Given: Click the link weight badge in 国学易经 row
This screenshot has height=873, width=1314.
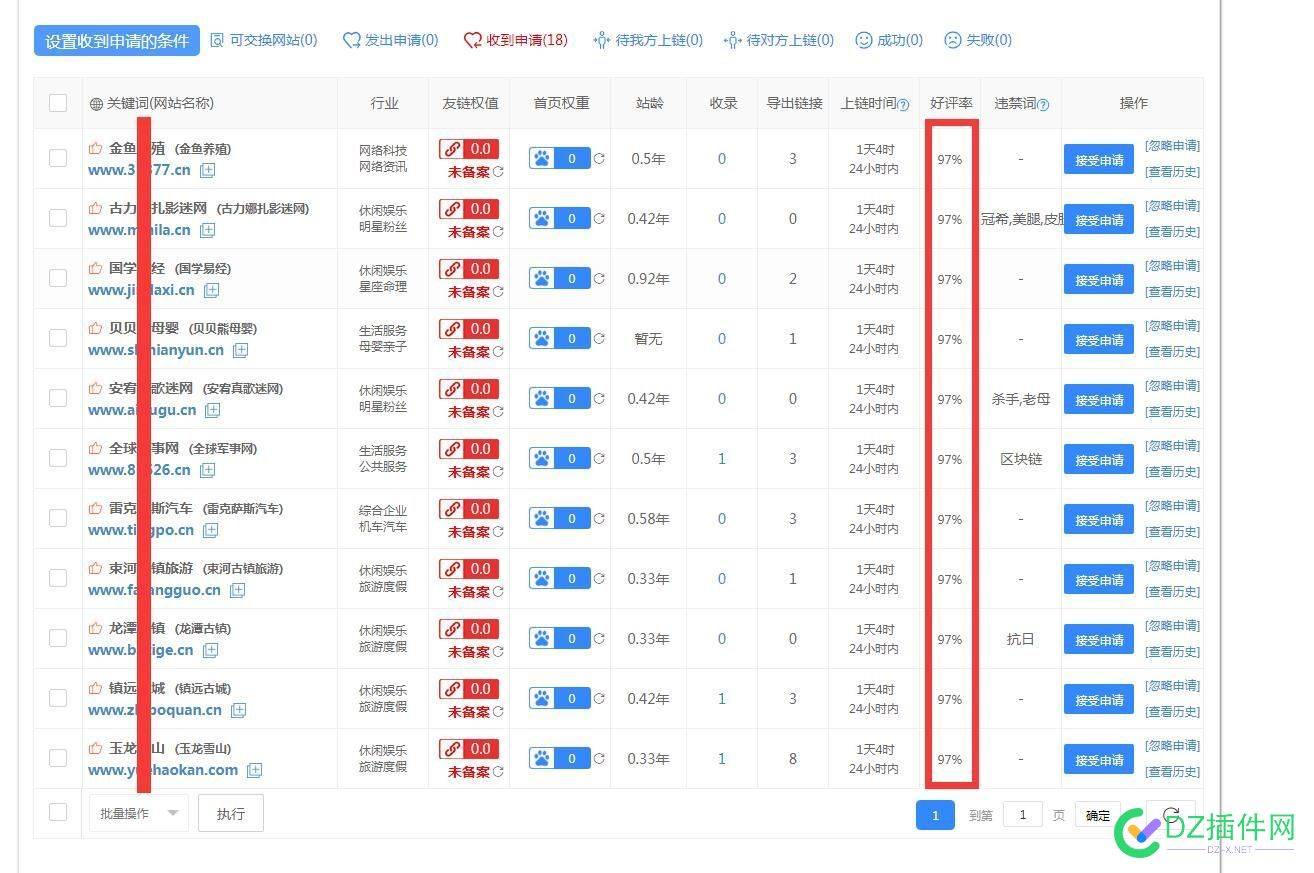Looking at the screenshot, I should coord(469,268).
